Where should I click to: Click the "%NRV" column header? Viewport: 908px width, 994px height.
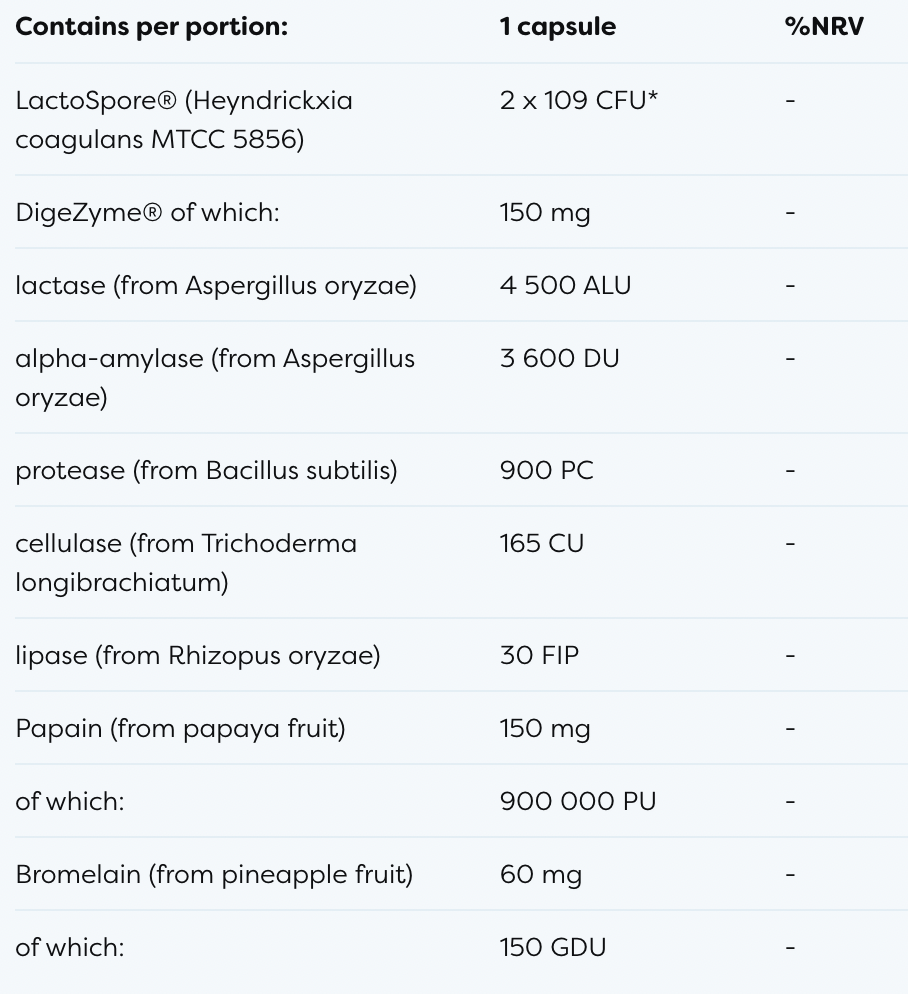point(824,27)
